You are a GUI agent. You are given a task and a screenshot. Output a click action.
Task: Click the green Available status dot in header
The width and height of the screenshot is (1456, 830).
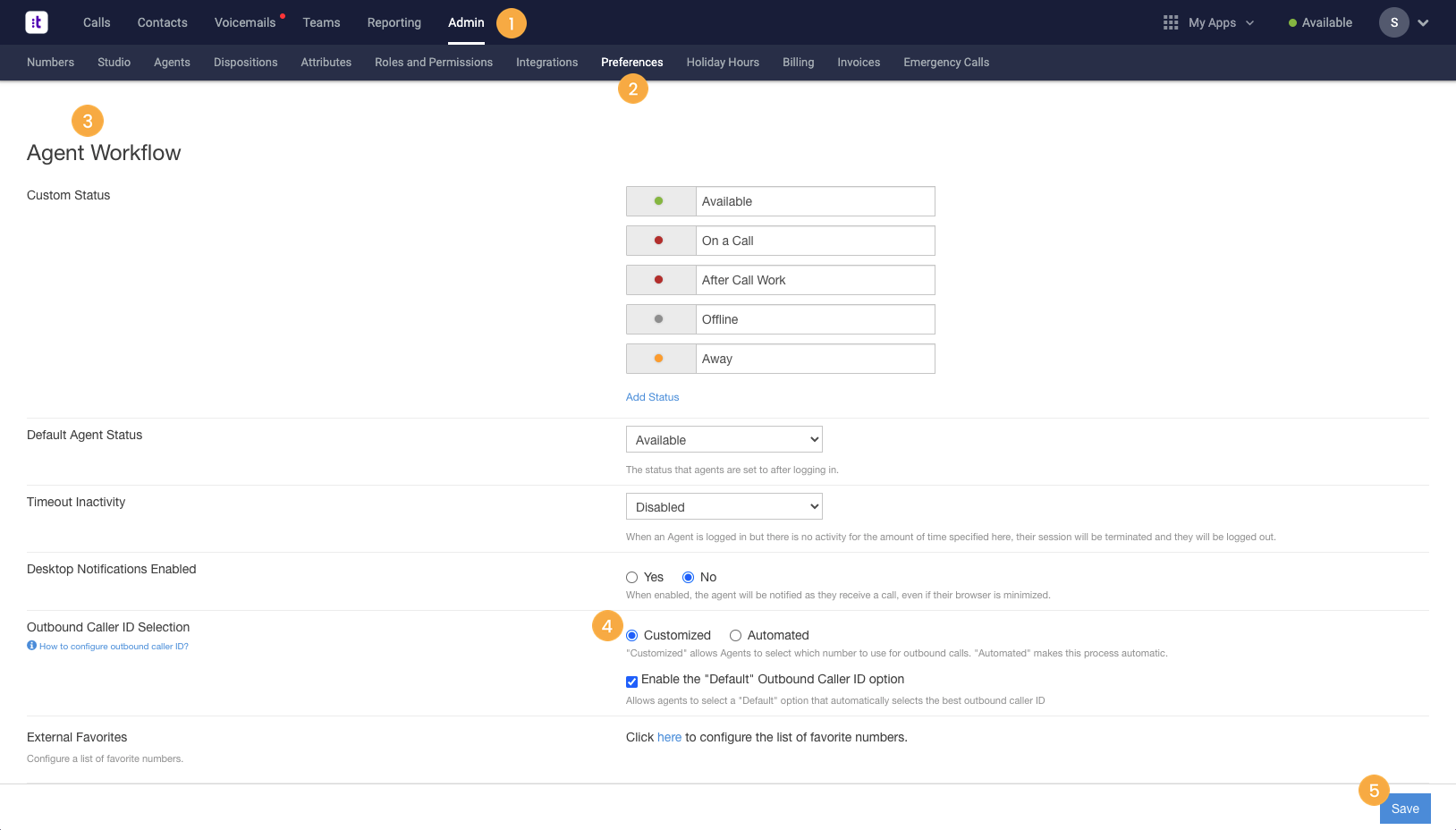pos(1292,23)
